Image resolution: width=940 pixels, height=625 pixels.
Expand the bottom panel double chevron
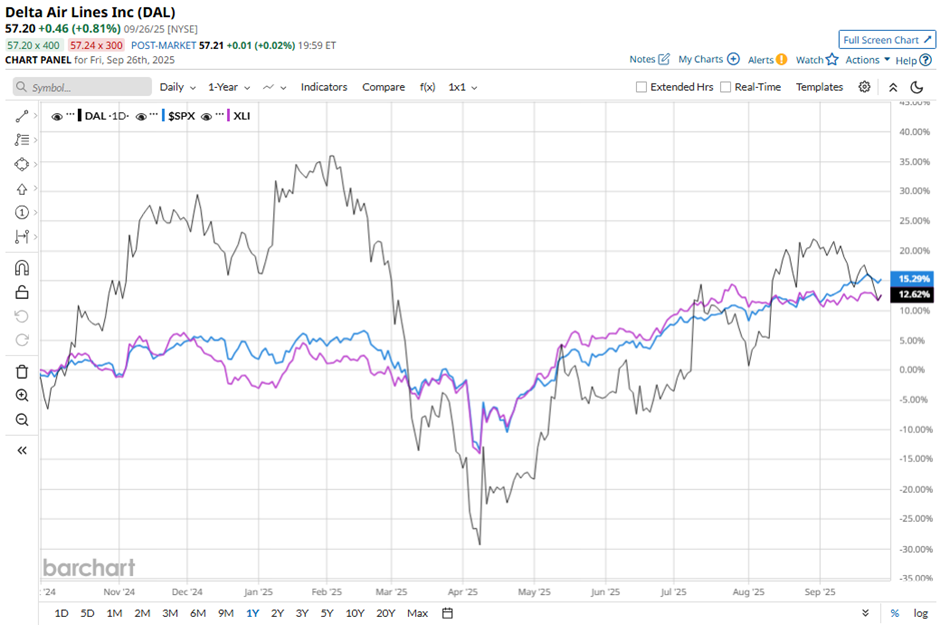tap(865, 613)
